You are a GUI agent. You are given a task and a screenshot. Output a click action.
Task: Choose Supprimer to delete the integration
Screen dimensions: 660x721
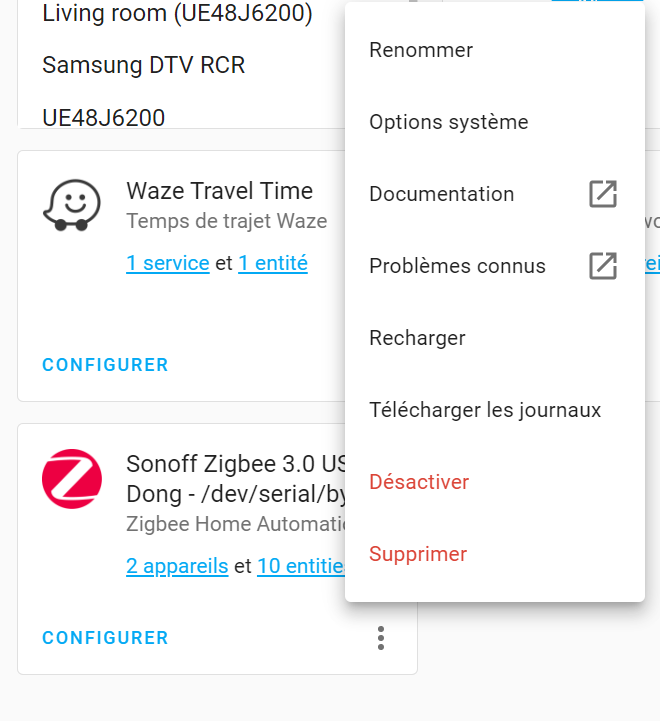(418, 554)
